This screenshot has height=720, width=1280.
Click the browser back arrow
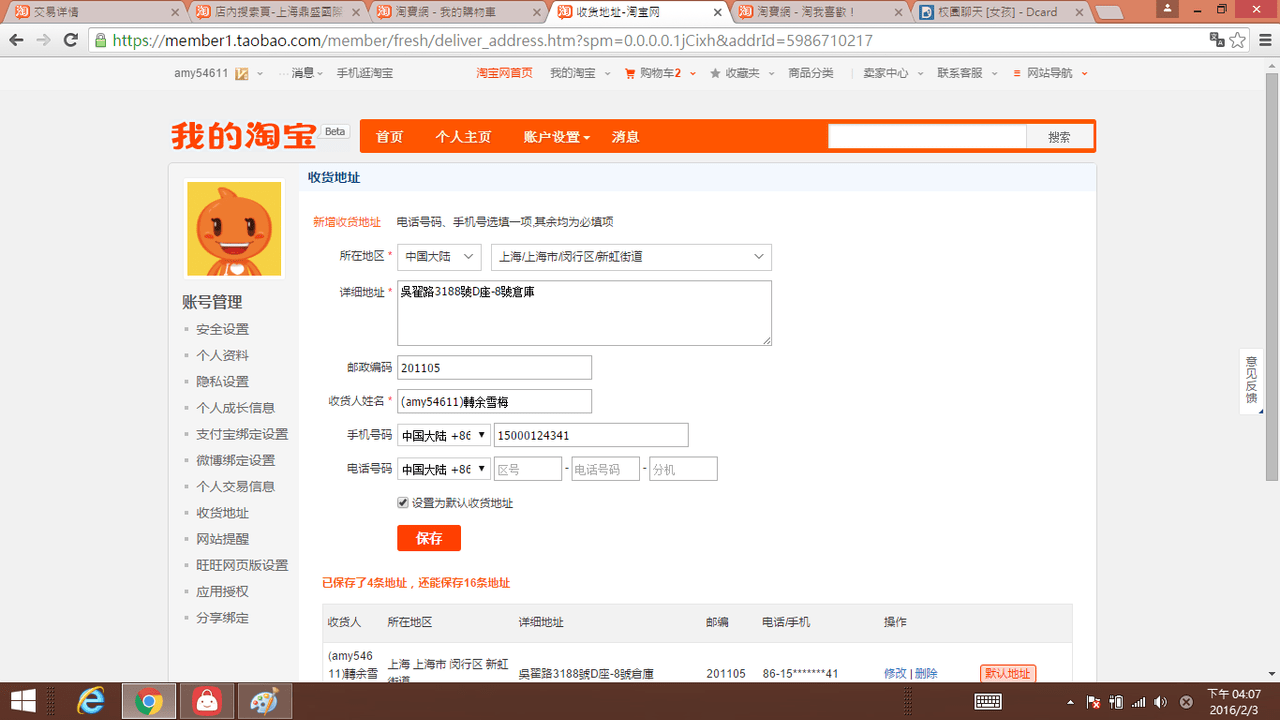(x=17, y=40)
